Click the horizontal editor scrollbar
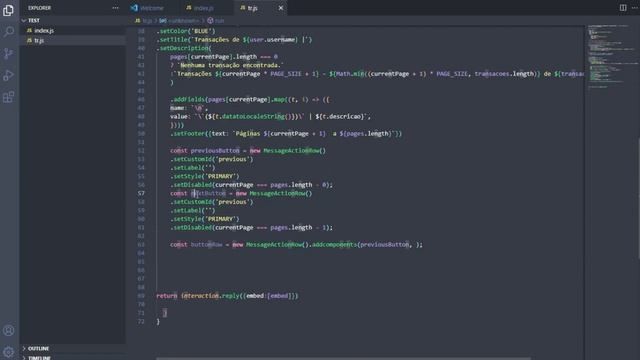The height and width of the screenshot is (360, 640). click(343, 358)
